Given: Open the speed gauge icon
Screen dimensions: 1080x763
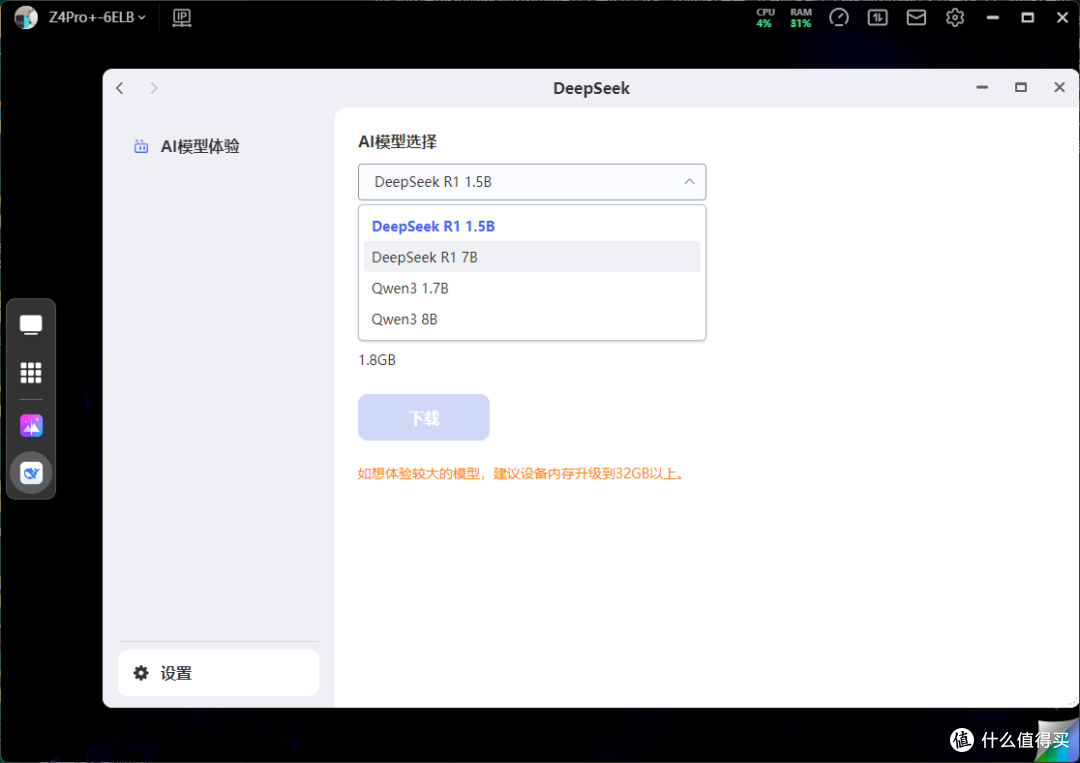Looking at the screenshot, I should click(838, 17).
